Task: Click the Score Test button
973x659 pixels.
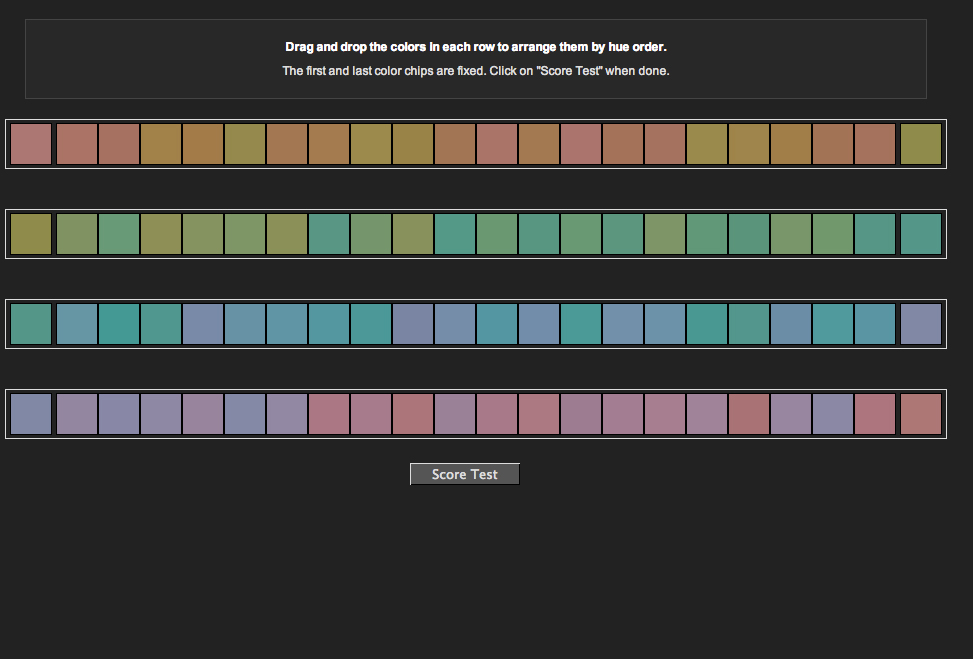Action: tap(464, 473)
